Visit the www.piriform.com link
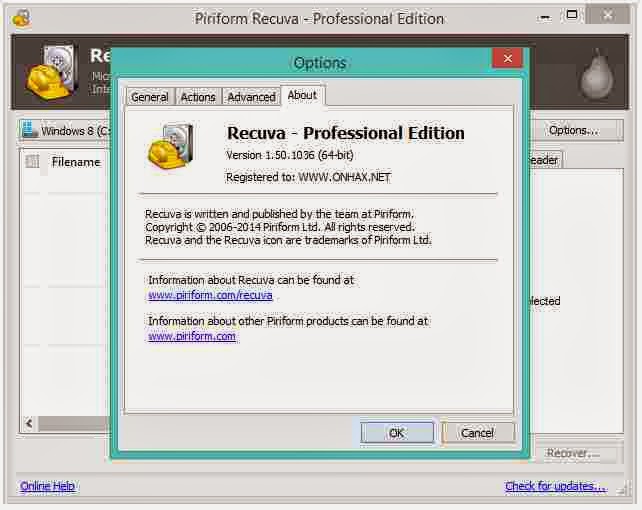 [x=192, y=336]
